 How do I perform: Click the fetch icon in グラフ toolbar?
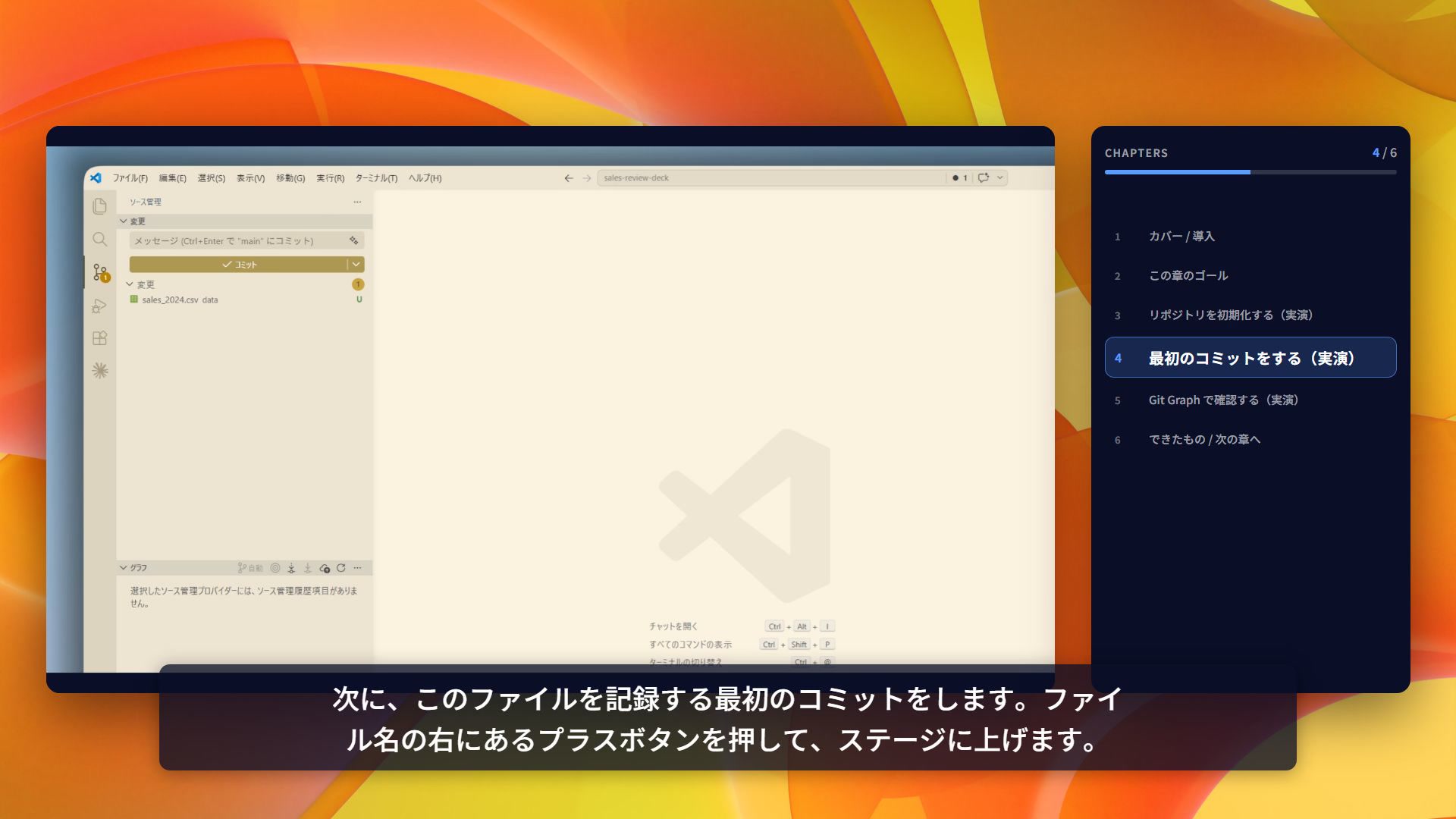coord(291,568)
